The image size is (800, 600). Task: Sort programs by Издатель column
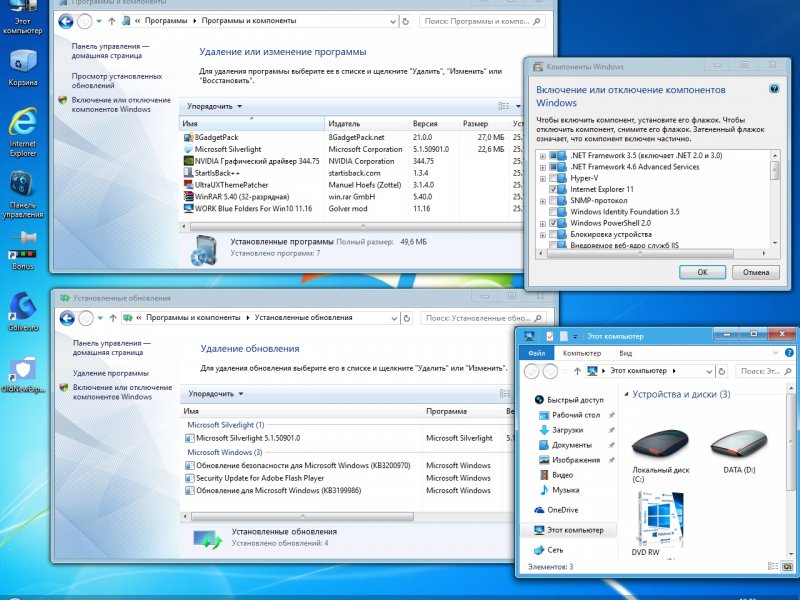366,123
